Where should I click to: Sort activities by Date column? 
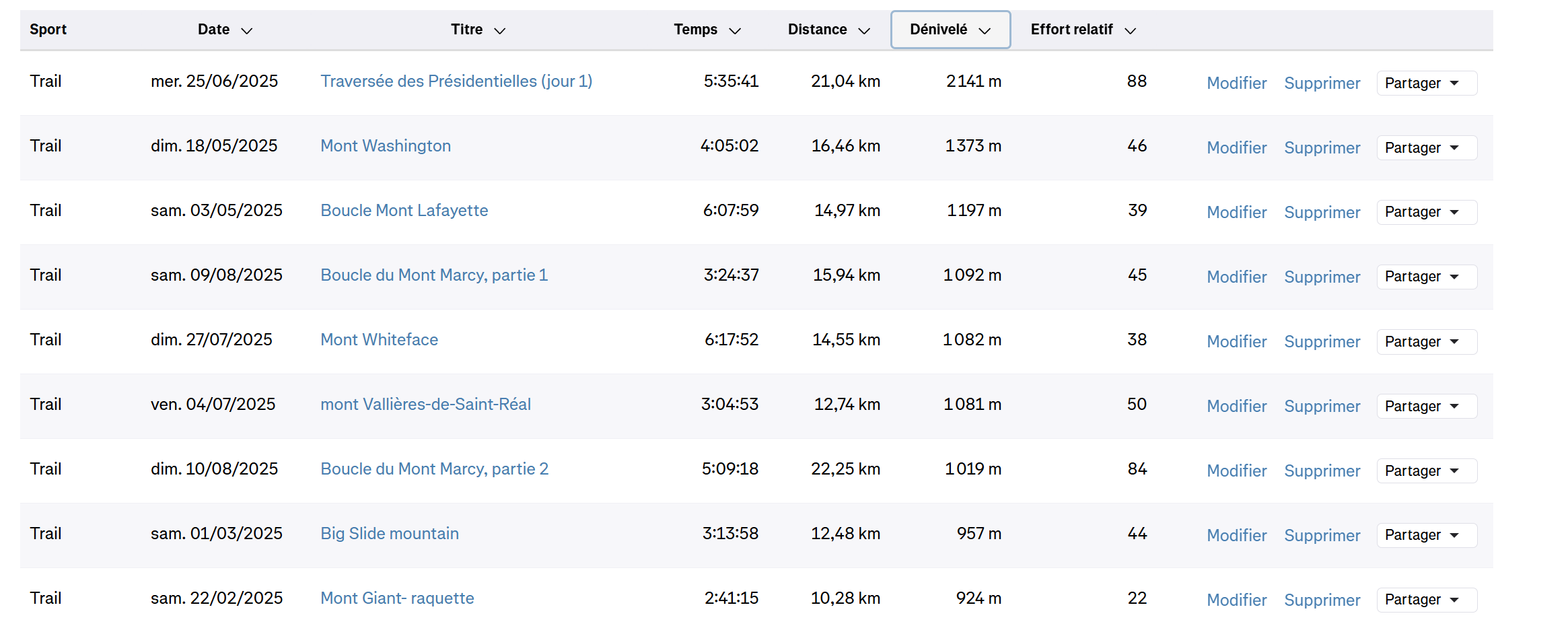(x=225, y=30)
